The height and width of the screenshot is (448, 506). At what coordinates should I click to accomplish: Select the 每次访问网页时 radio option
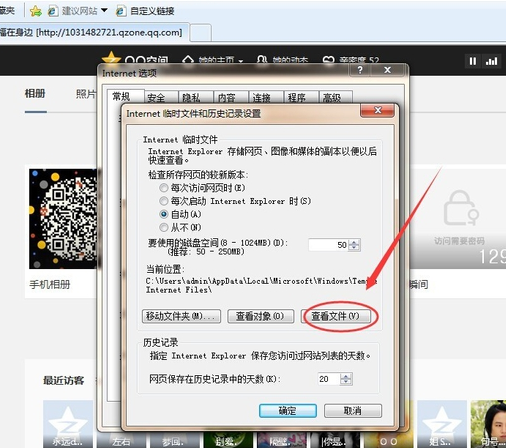pyautogui.click(x=163, y=188)
